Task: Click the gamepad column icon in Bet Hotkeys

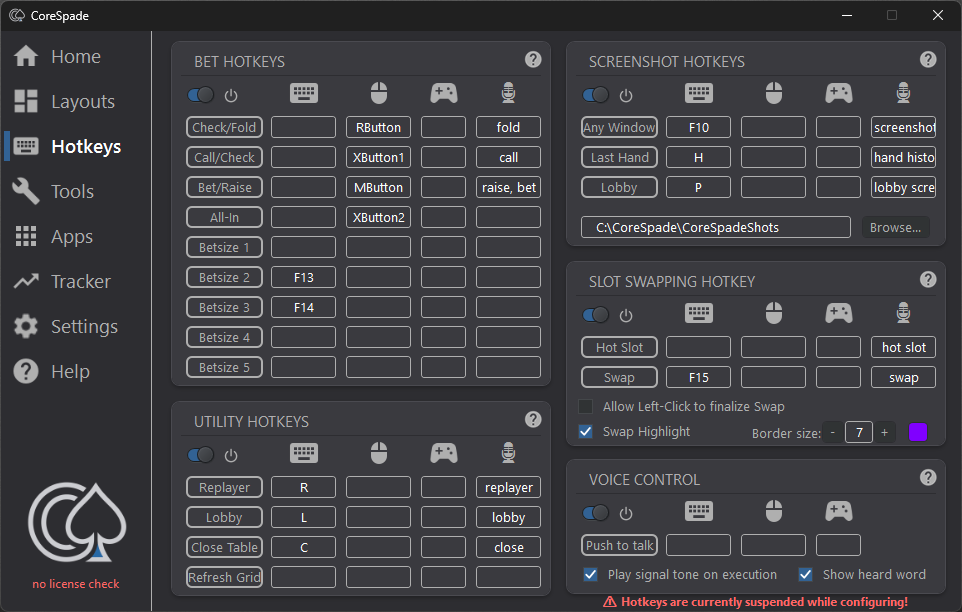Action: 444,93
